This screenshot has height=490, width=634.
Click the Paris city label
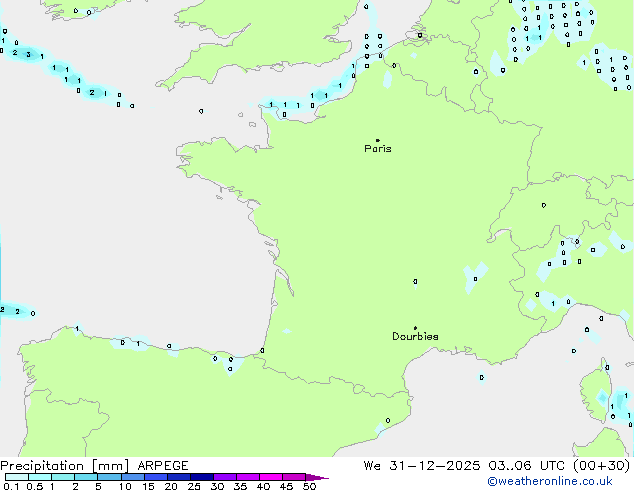pos(378,149)
